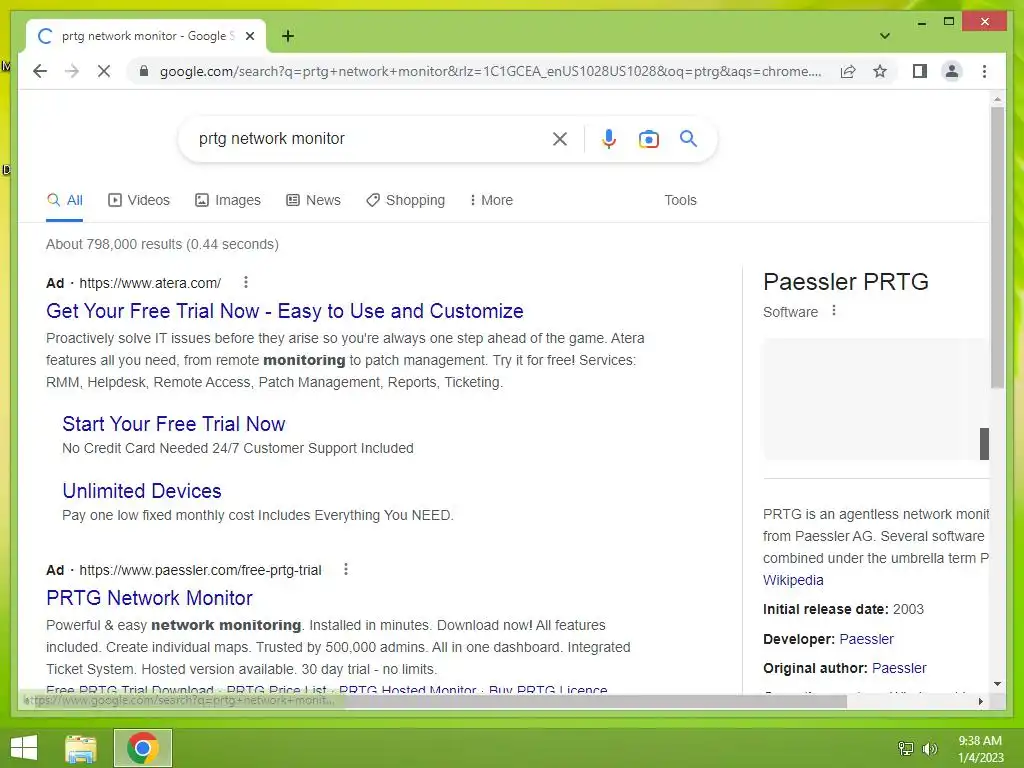Click the Chrome taskbar icon
The image size is (1024, 768).
142,748
